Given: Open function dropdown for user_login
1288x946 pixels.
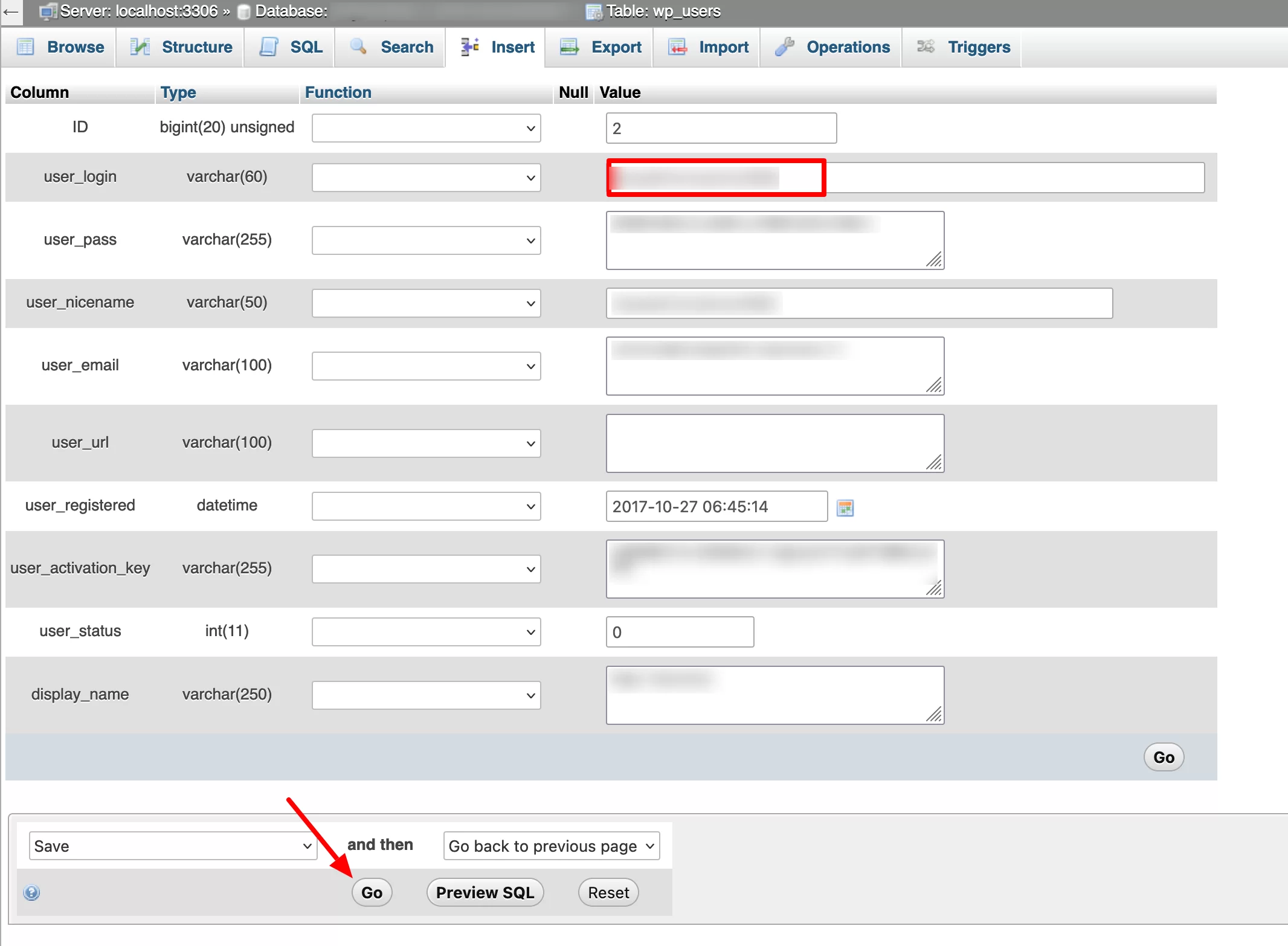Looking at the screenshot, I should [426, 178].
